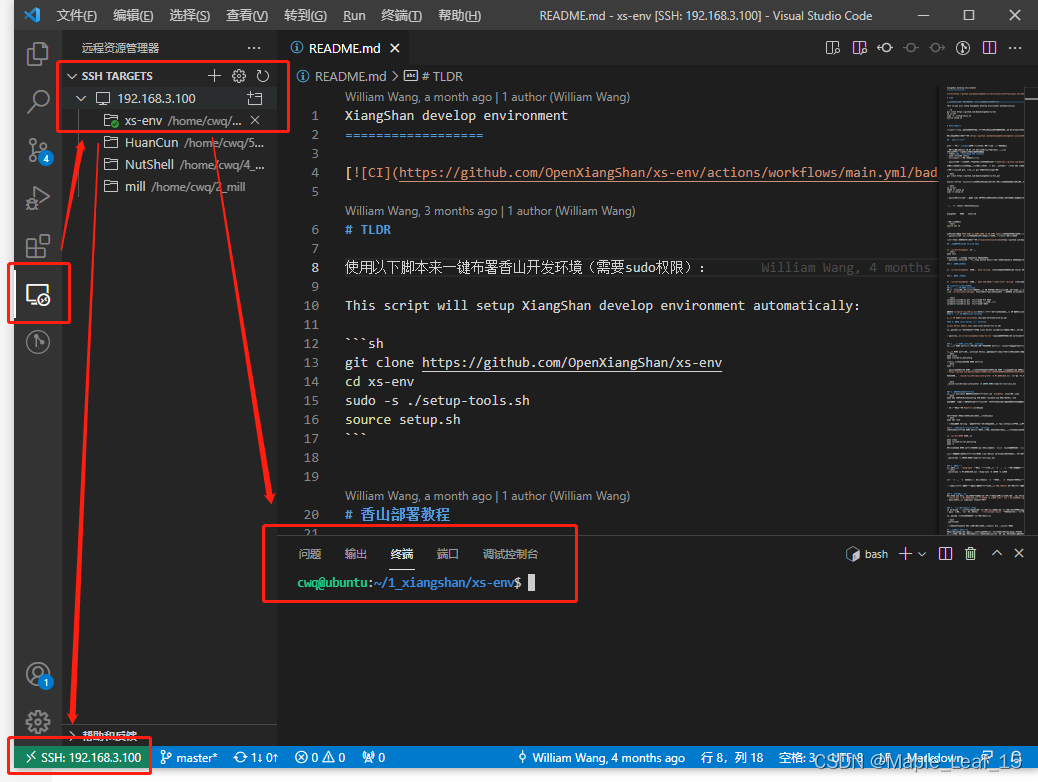
Task: Open editor more actions menu
Action: [x=1015, y=48]
